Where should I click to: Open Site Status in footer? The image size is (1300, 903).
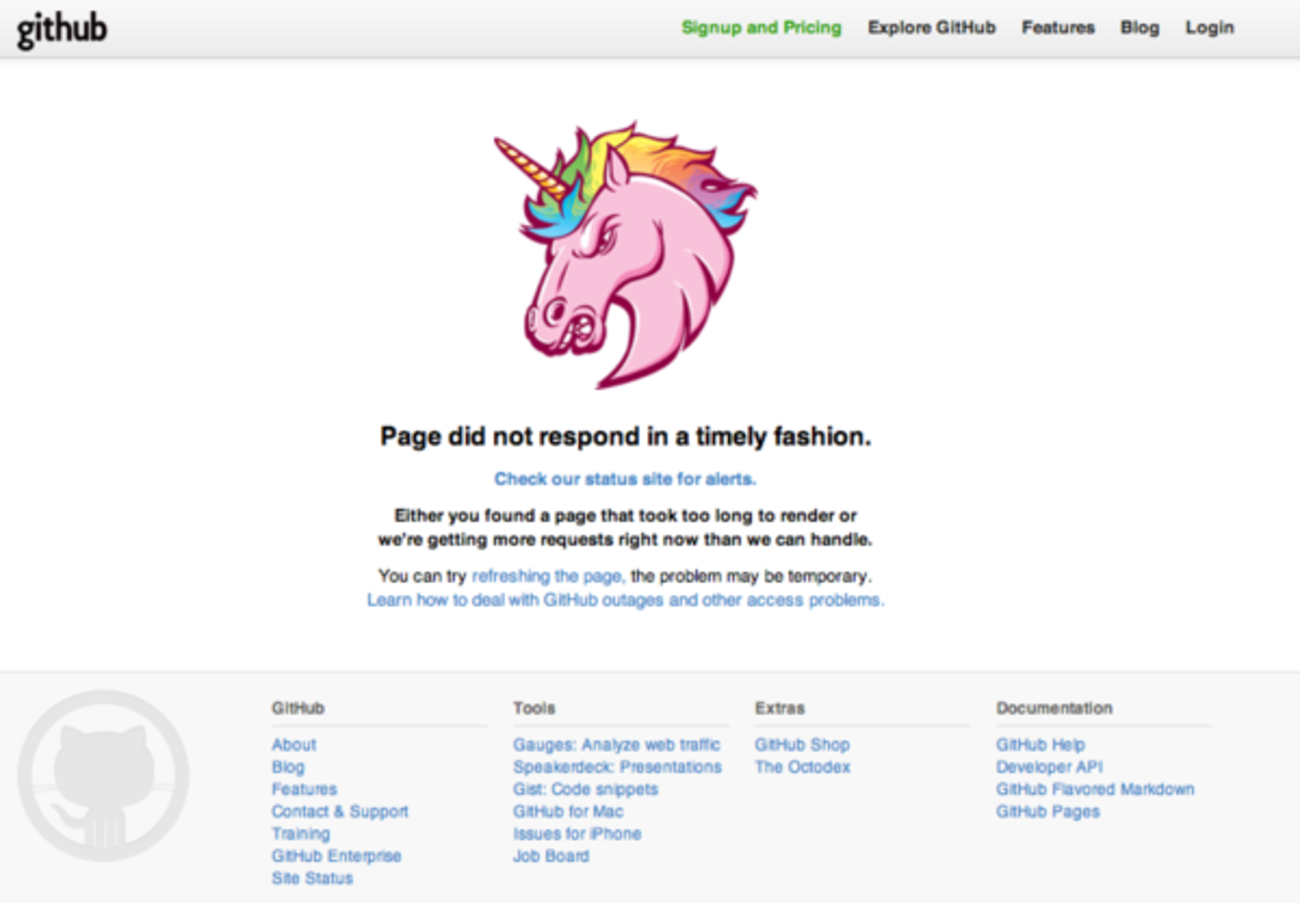pyautogui.click(x=312, y=878)
